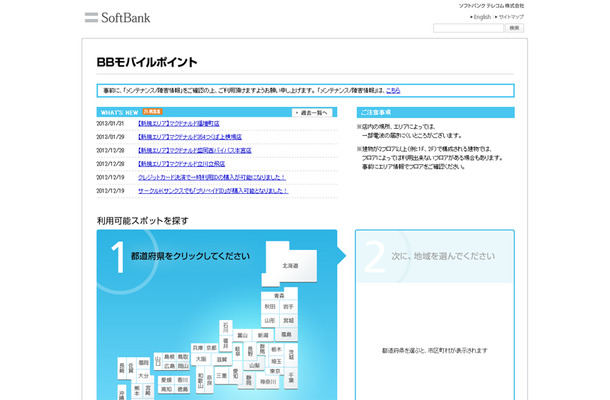
Task: Select 佐賀 on the prefecture map
Action: coord(131,369)
